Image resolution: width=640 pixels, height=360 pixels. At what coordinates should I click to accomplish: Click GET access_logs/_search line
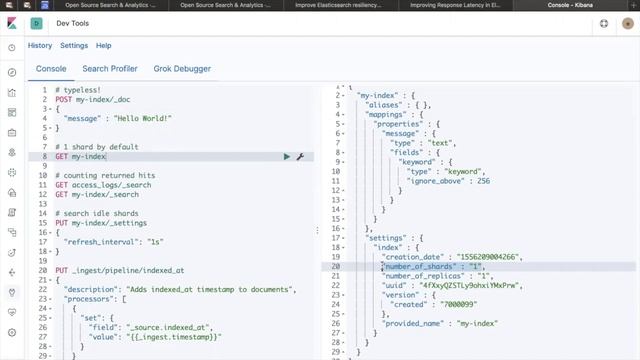point(103,185)
